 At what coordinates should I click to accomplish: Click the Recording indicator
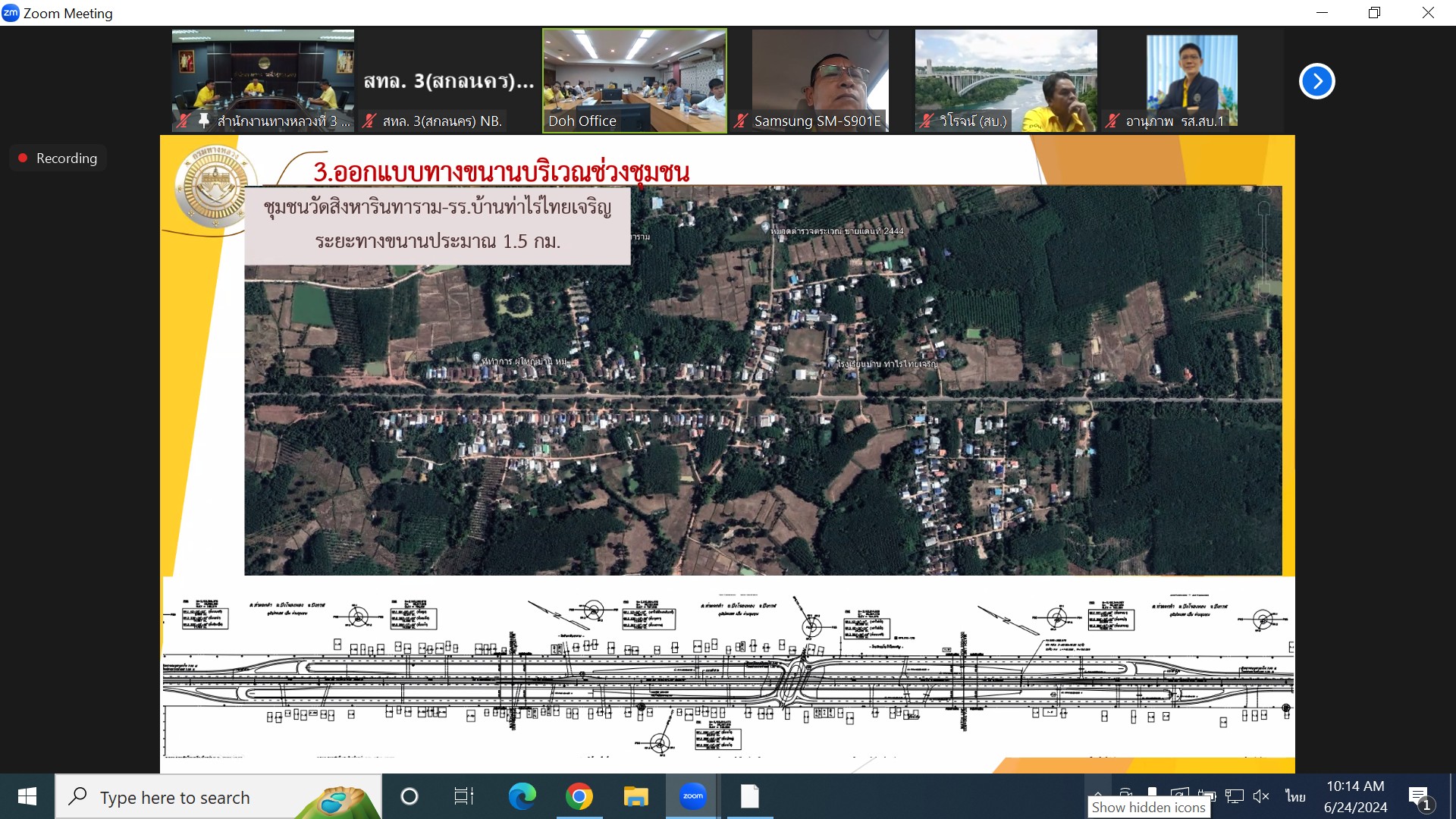click(58, 158)
